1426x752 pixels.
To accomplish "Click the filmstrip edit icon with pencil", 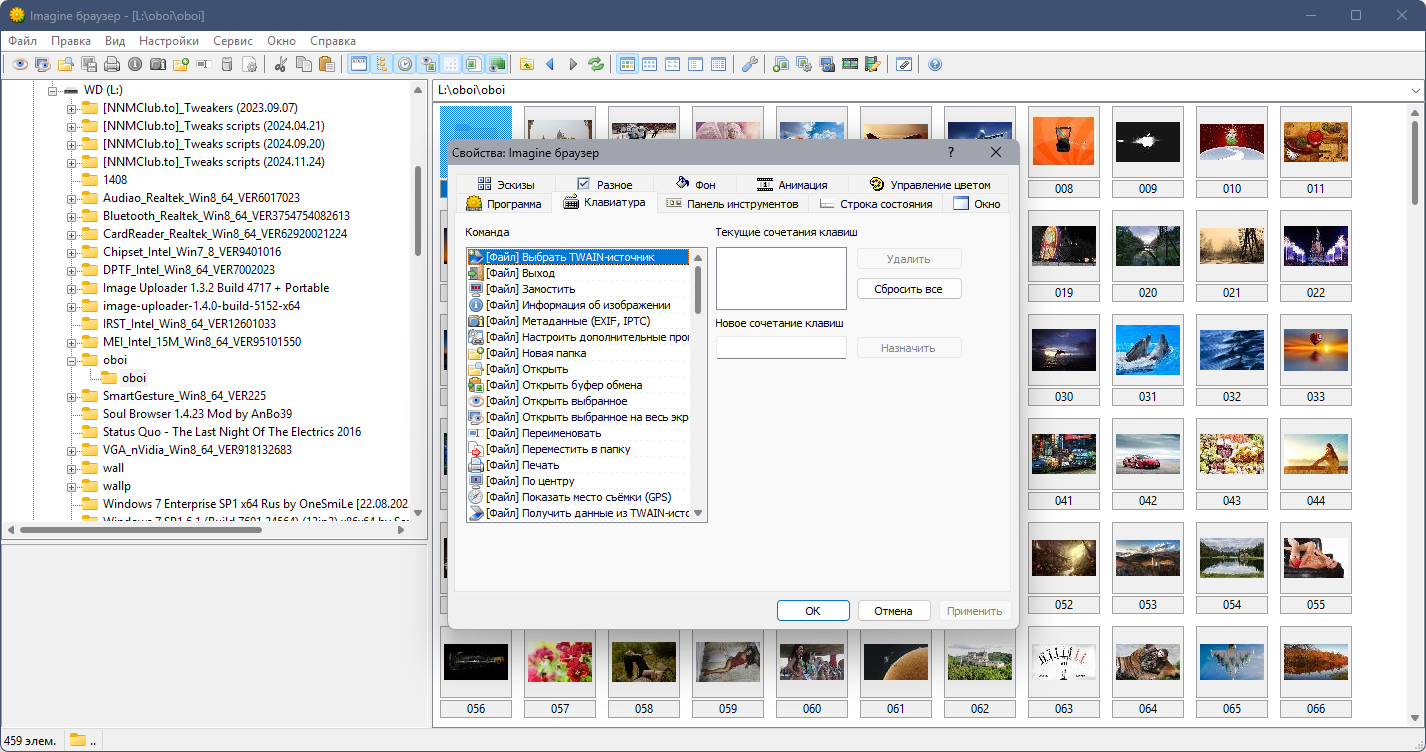I will (872, 65).
